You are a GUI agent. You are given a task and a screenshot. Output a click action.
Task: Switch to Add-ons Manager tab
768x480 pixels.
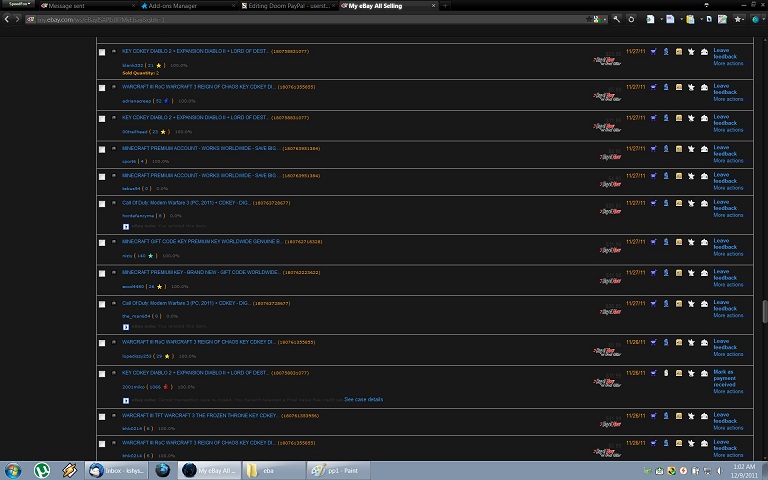188,6
